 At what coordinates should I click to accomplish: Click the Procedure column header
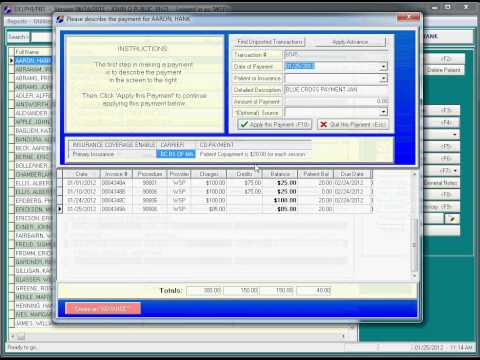(x=150, y=174)
